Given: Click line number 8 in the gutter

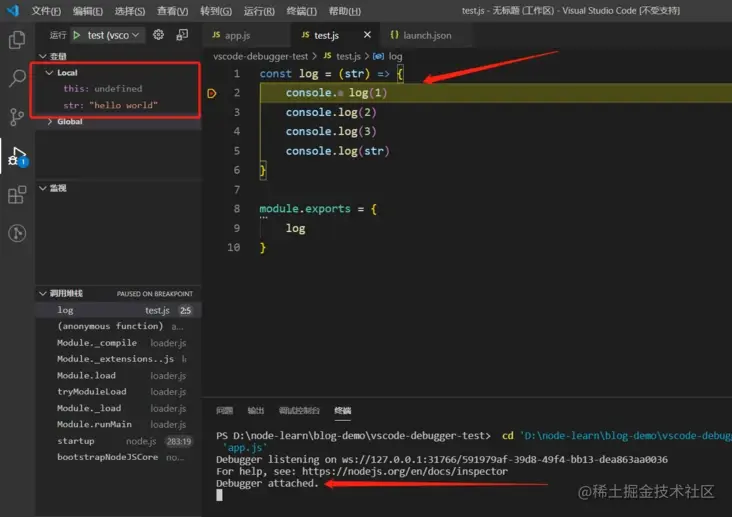Looking at the screenshot, I should (237, 209).
